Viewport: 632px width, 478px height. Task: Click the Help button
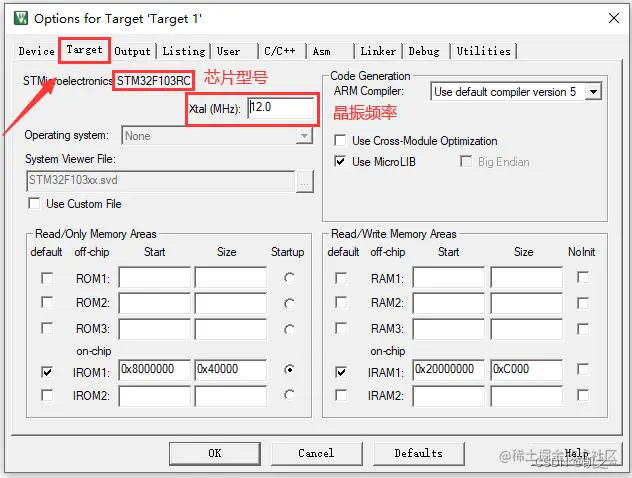[x=576, y=453]
